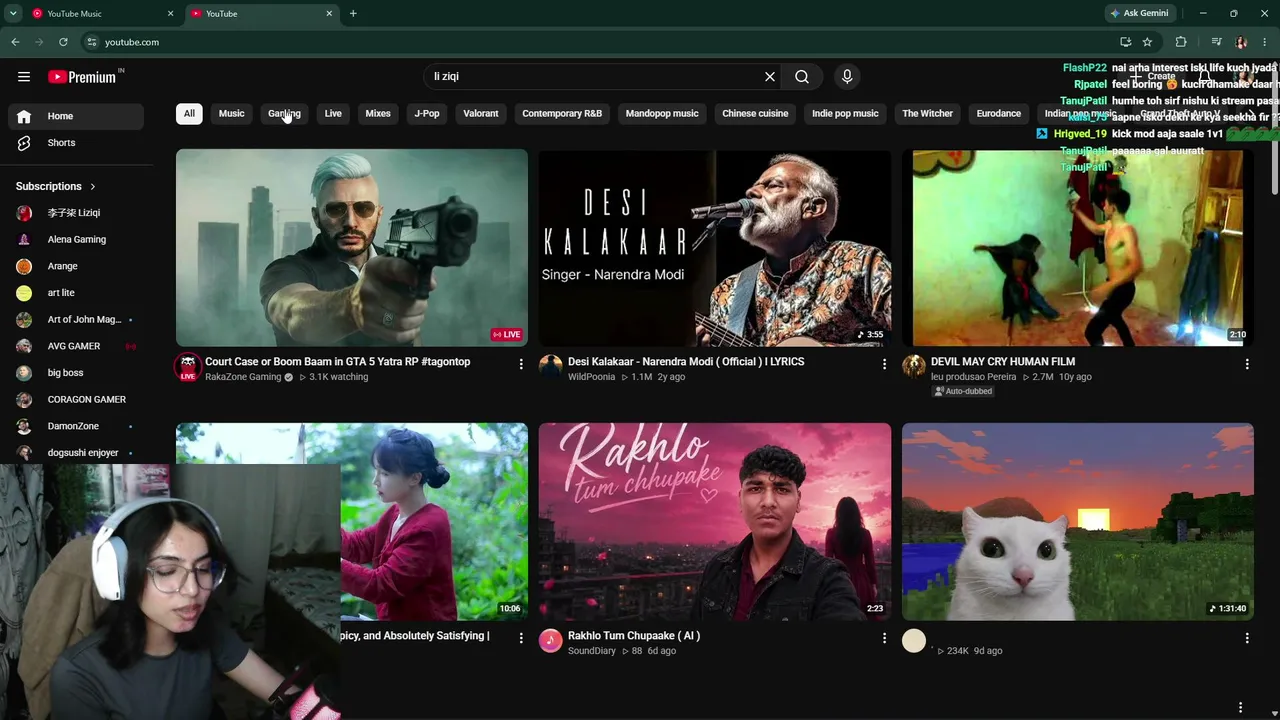Open the DEVIL MAY CRY HUMAN FILM title
Screen dimensions: 1280x720
pyautogui.click(x=1003, y=362)
